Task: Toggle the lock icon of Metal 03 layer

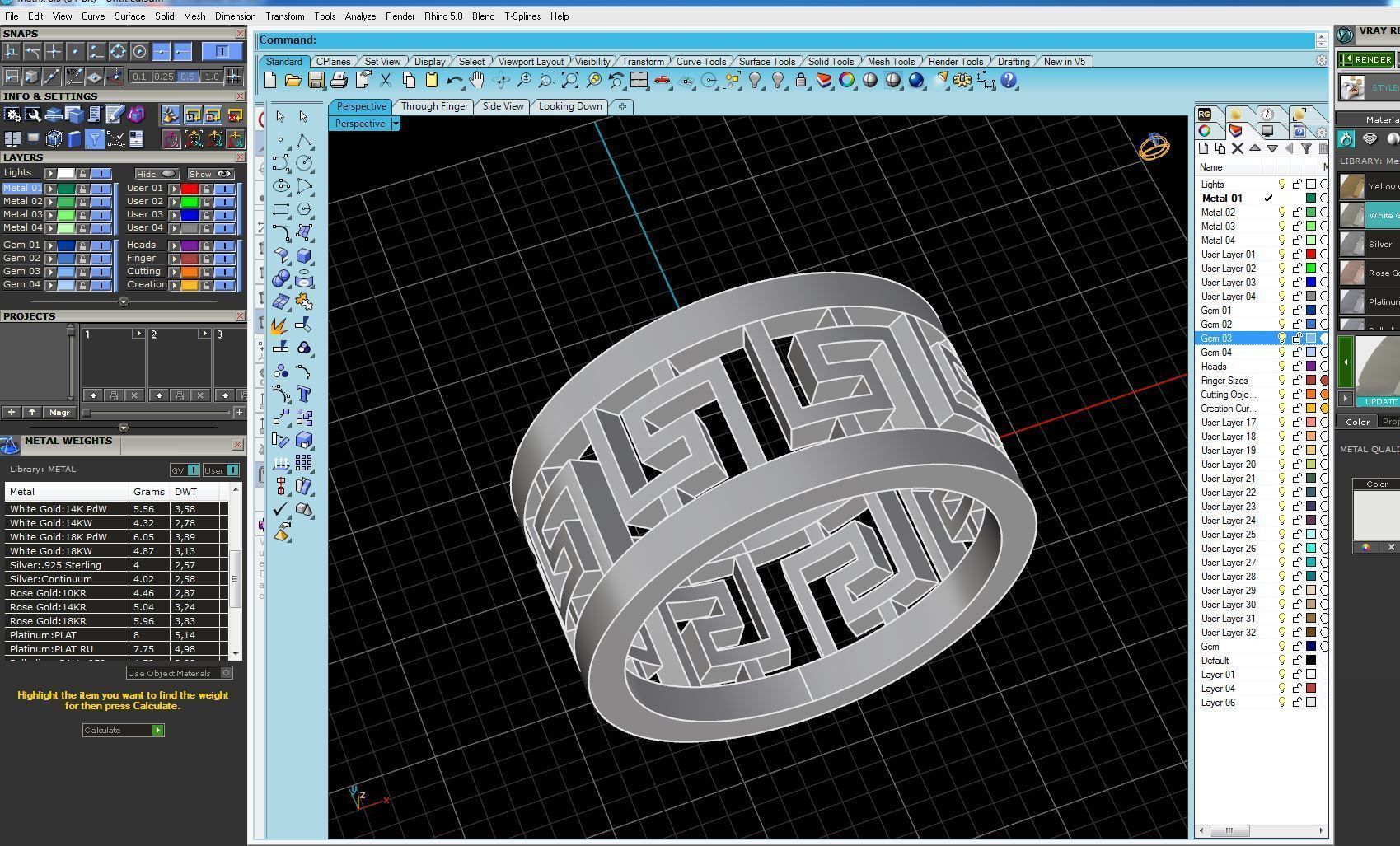Action: point(1297,227)
